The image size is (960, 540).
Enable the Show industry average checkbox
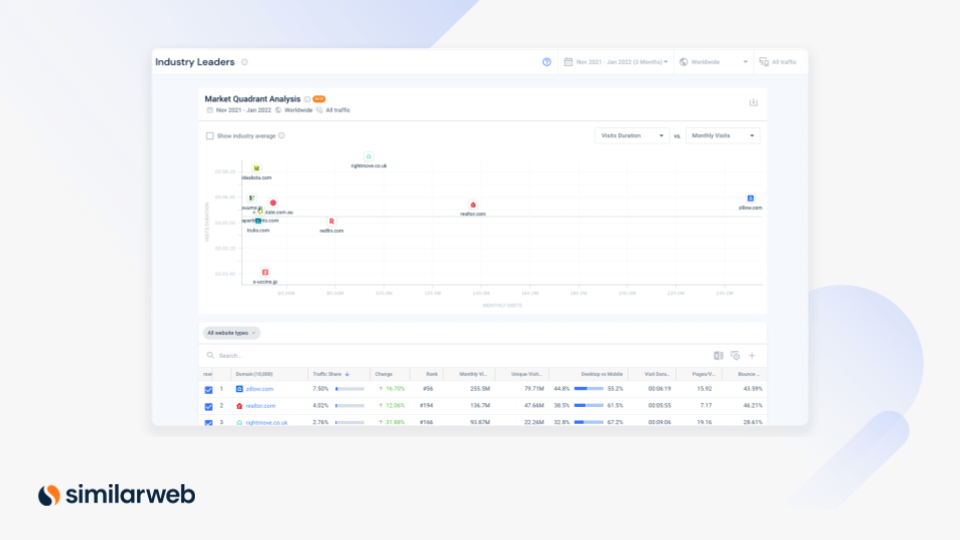pos(210,136)
